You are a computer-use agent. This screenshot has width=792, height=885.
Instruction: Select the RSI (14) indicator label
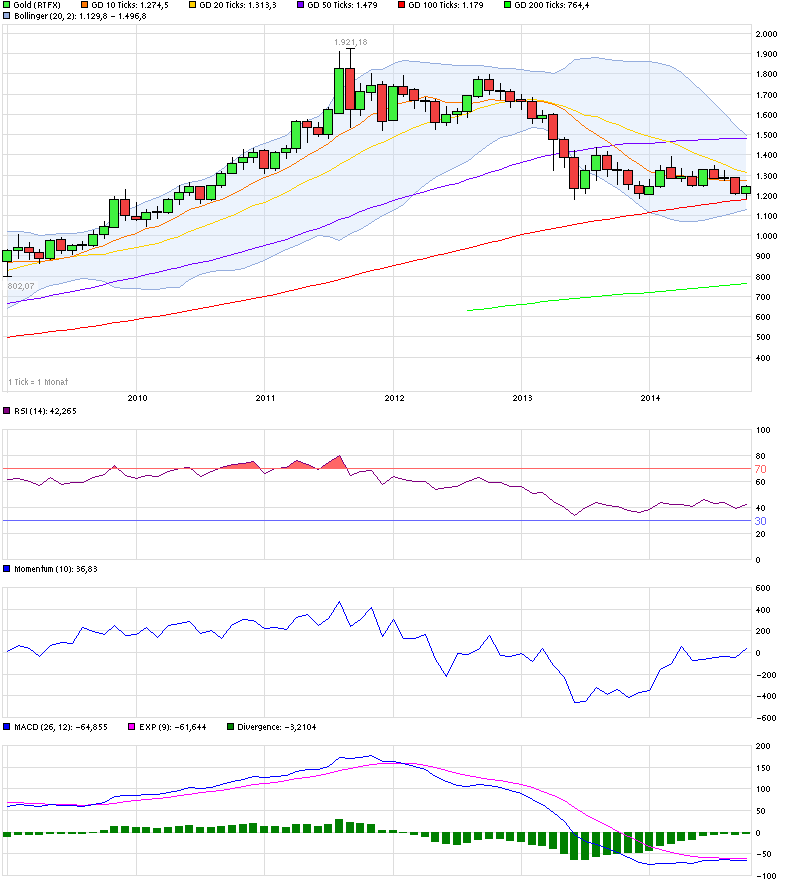click(x=39, y=410)
